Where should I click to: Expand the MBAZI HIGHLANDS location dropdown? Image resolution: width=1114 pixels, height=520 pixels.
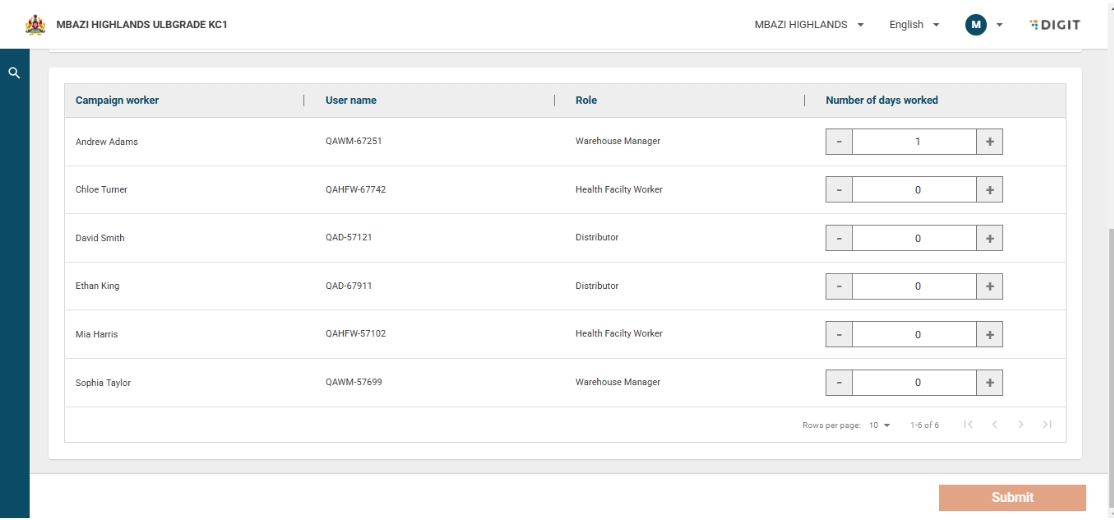(x=810, y=24)
